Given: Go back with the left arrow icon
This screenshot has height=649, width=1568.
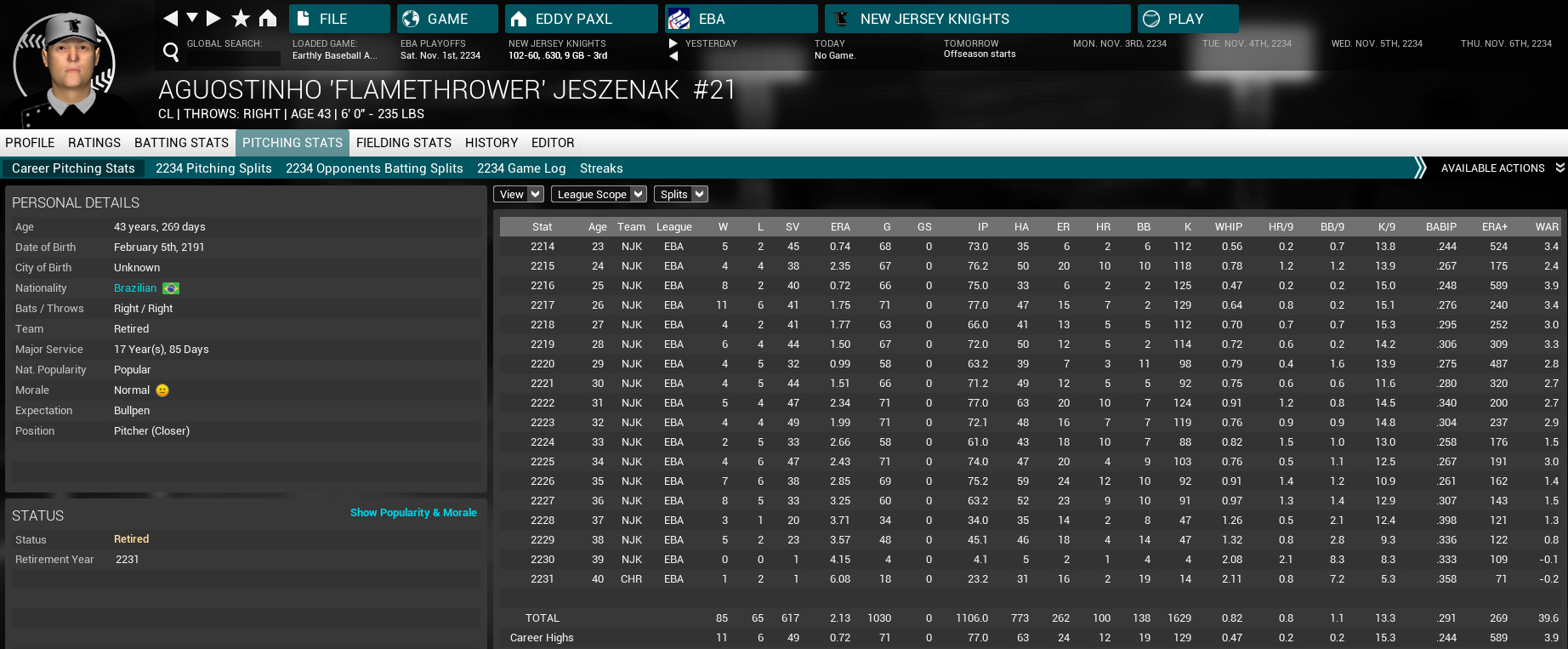Looking at the screenshot, I should 170,18.
